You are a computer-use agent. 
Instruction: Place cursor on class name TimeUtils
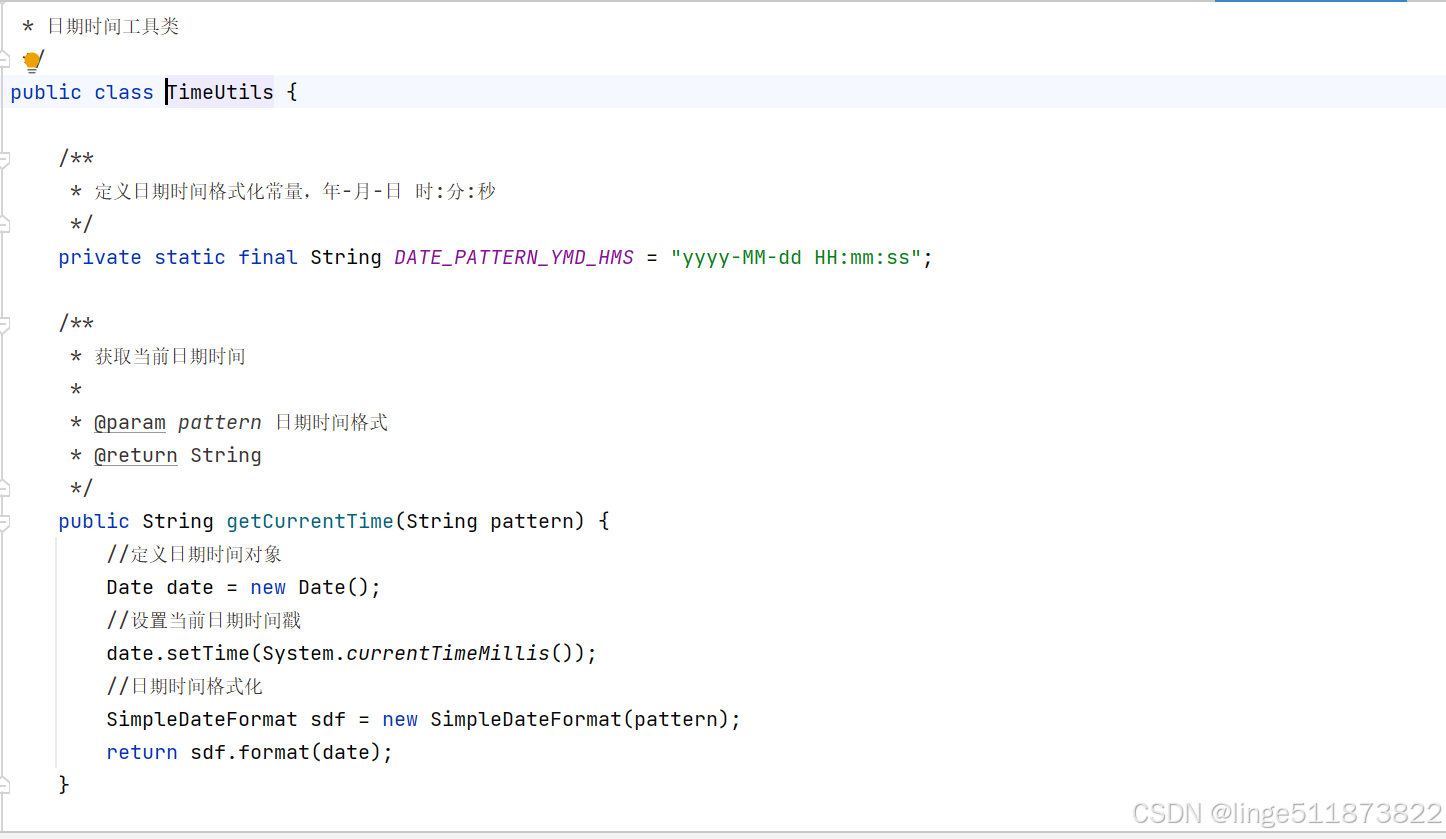(x=220, y=92)
